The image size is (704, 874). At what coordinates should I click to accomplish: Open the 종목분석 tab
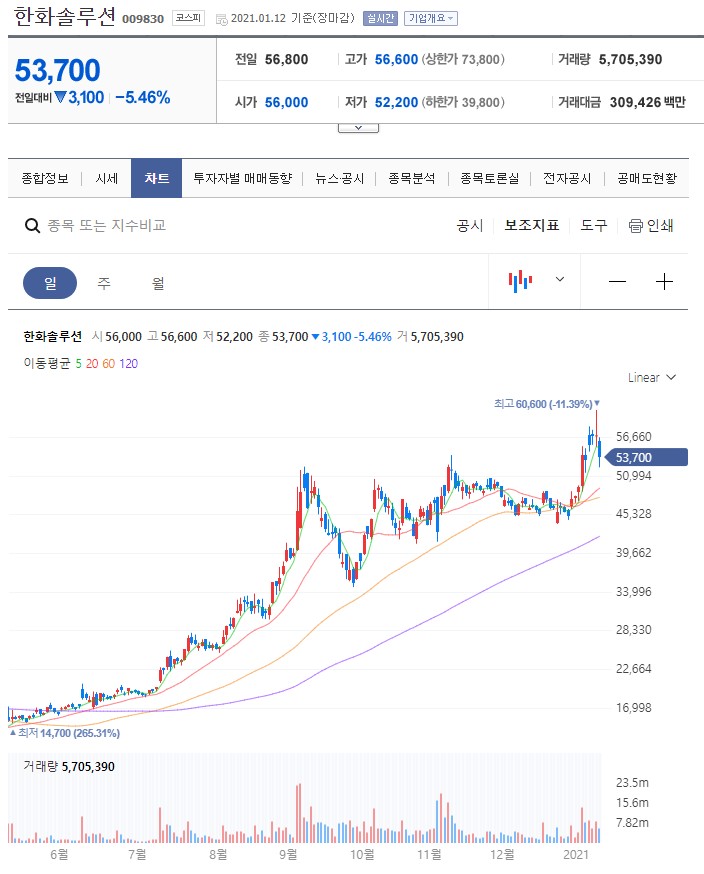click(x=411, y=178)
